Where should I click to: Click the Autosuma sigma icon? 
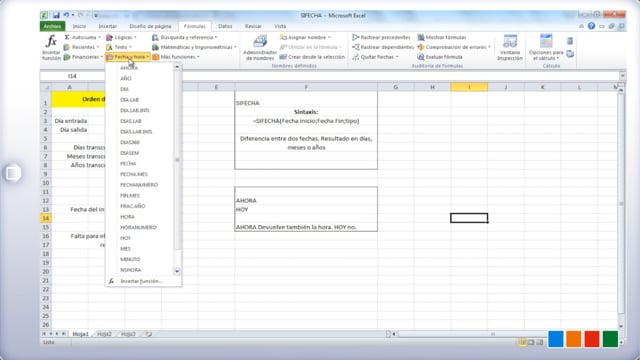click(x=67, y=37)
